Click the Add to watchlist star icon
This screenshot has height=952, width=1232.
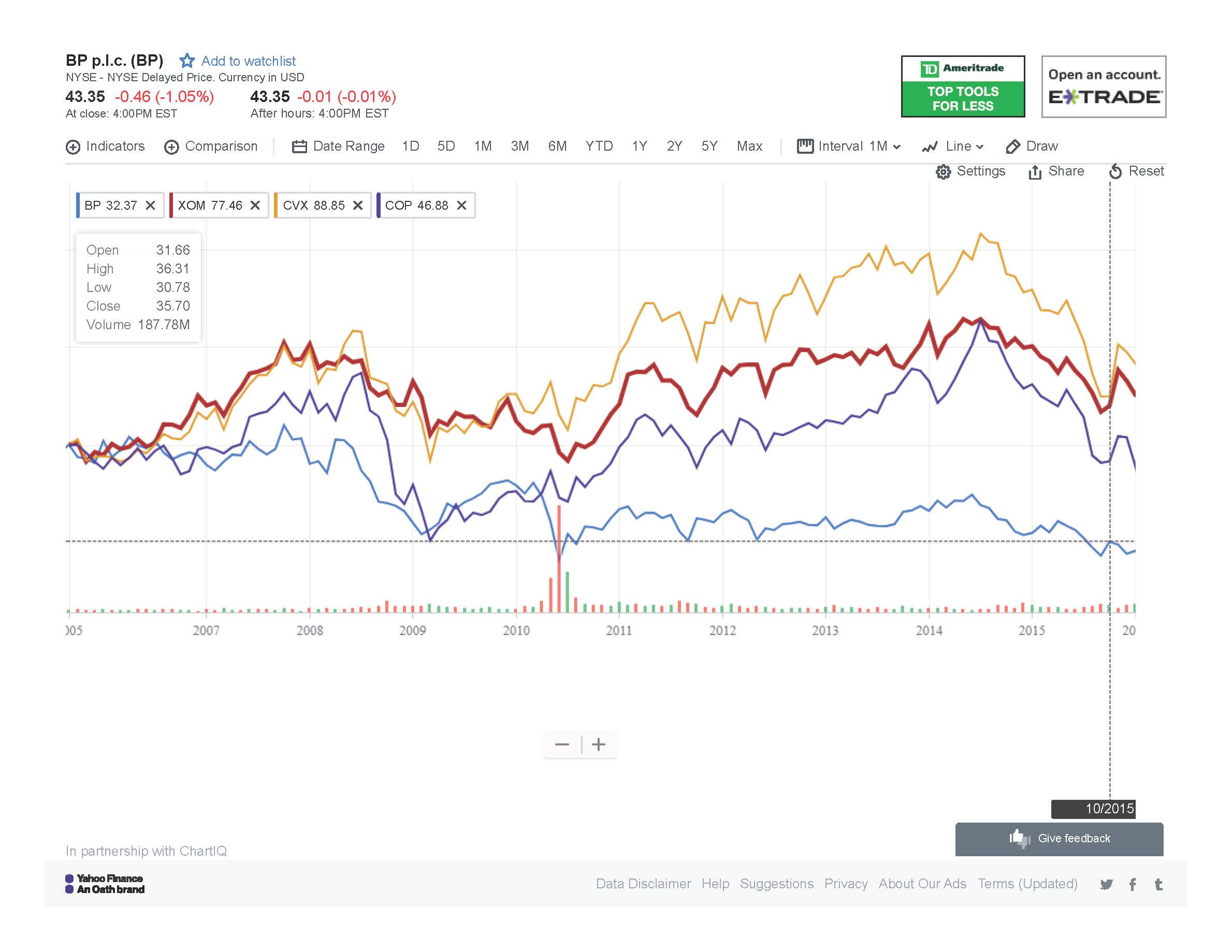coord(187,61)
